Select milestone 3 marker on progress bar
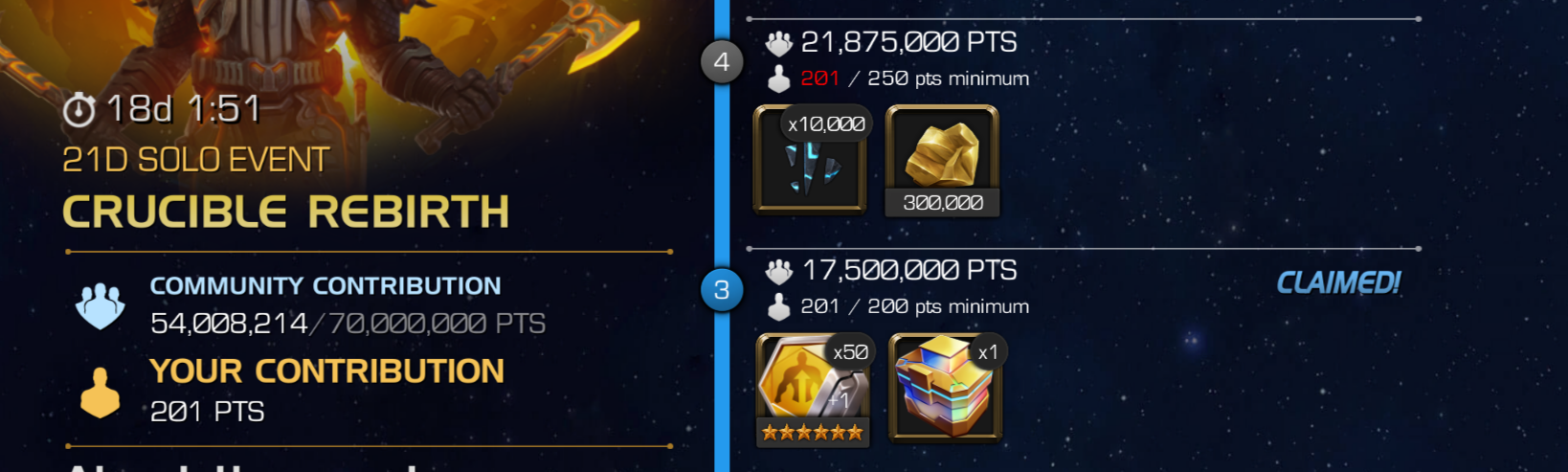 click(x=722, y=290)
